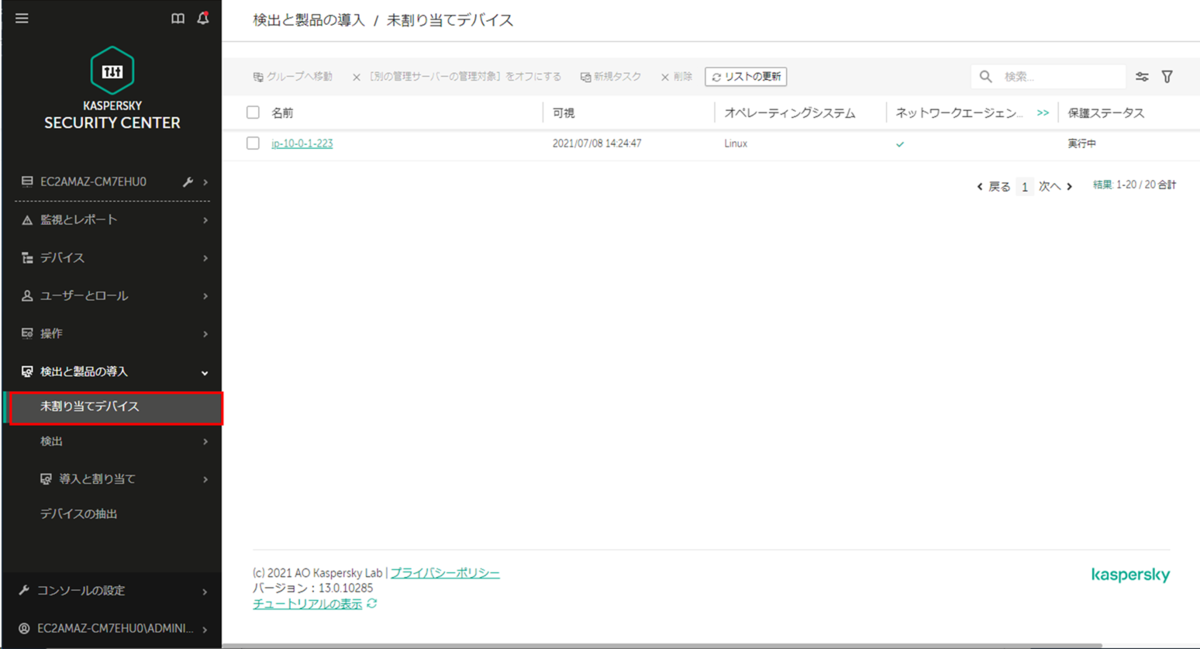Click ネットワークエージェン column header
The width and height of the screenshot is (1200, 649).
tap(960, 113)
